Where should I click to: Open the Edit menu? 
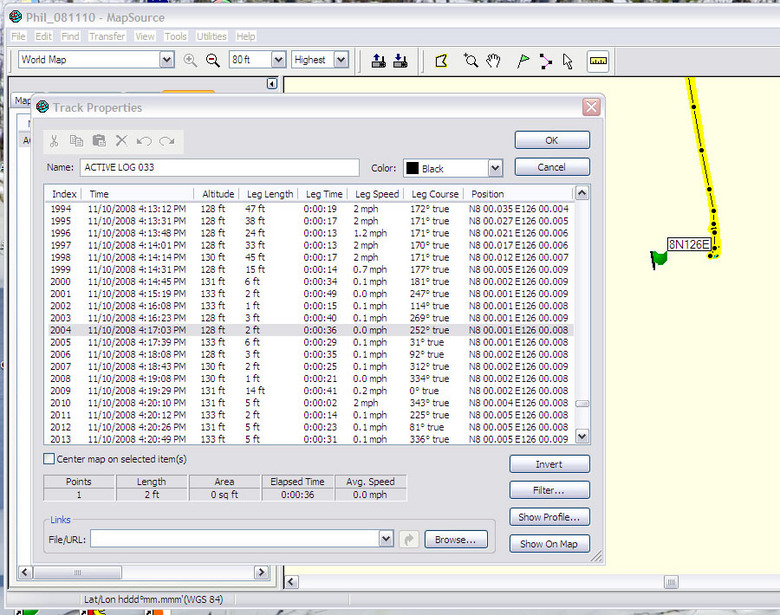43,36
